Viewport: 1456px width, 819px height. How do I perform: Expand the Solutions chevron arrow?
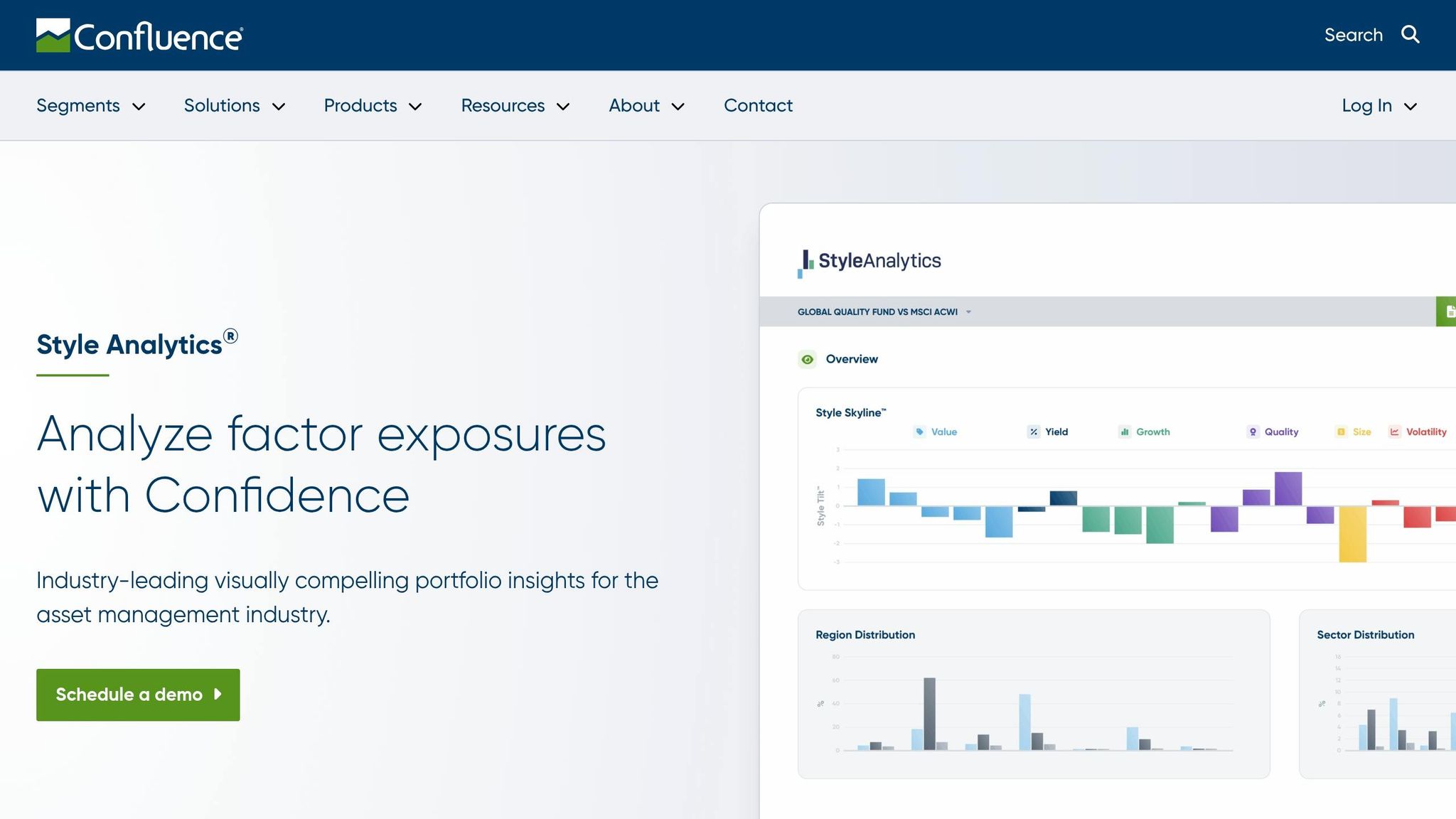[x=279, y=107]
